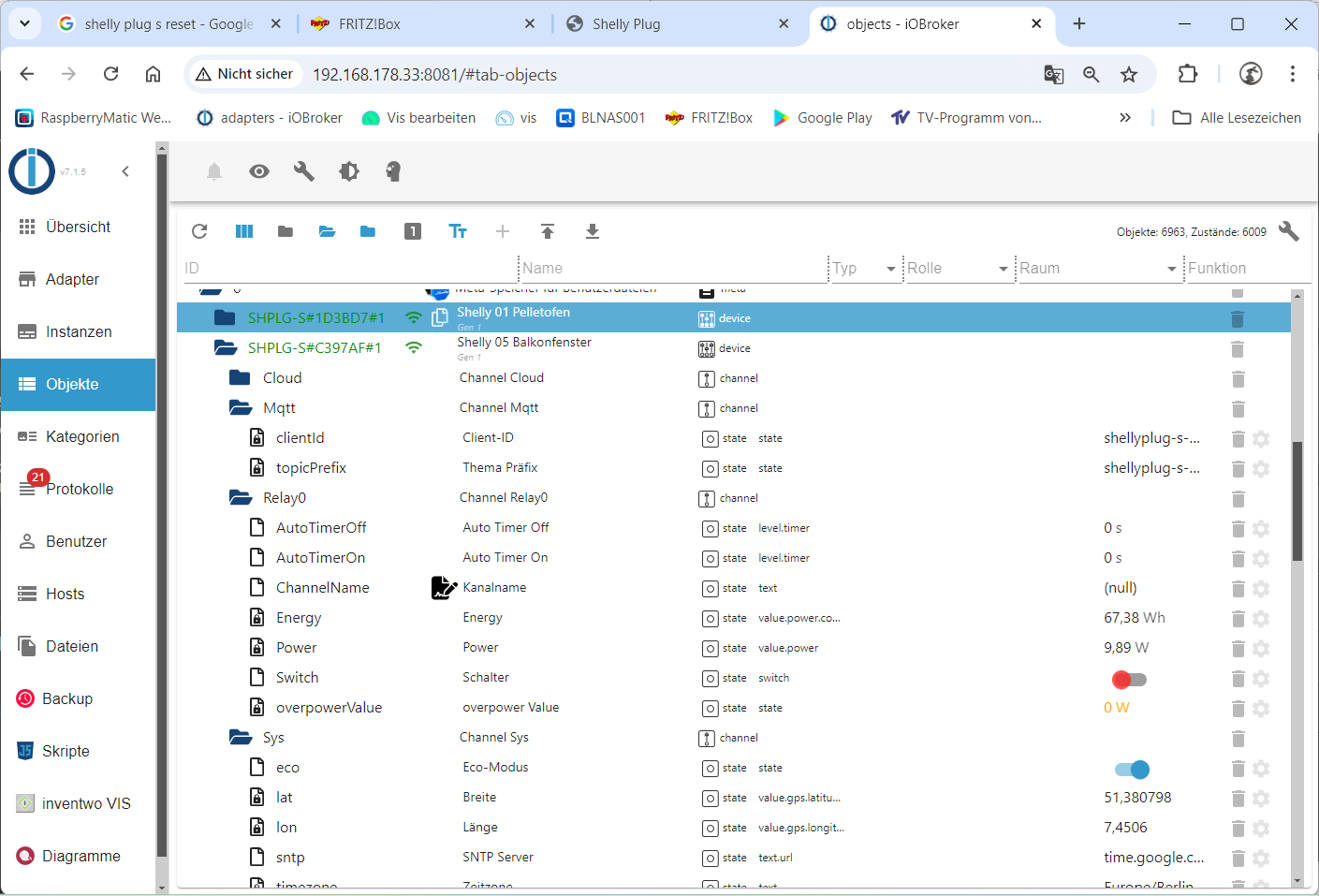Click the 51,380798 latitude value
Image resolution: width=1319 pixels, height=896 pixels.
pyautogui.click(x=1137, y=798)
